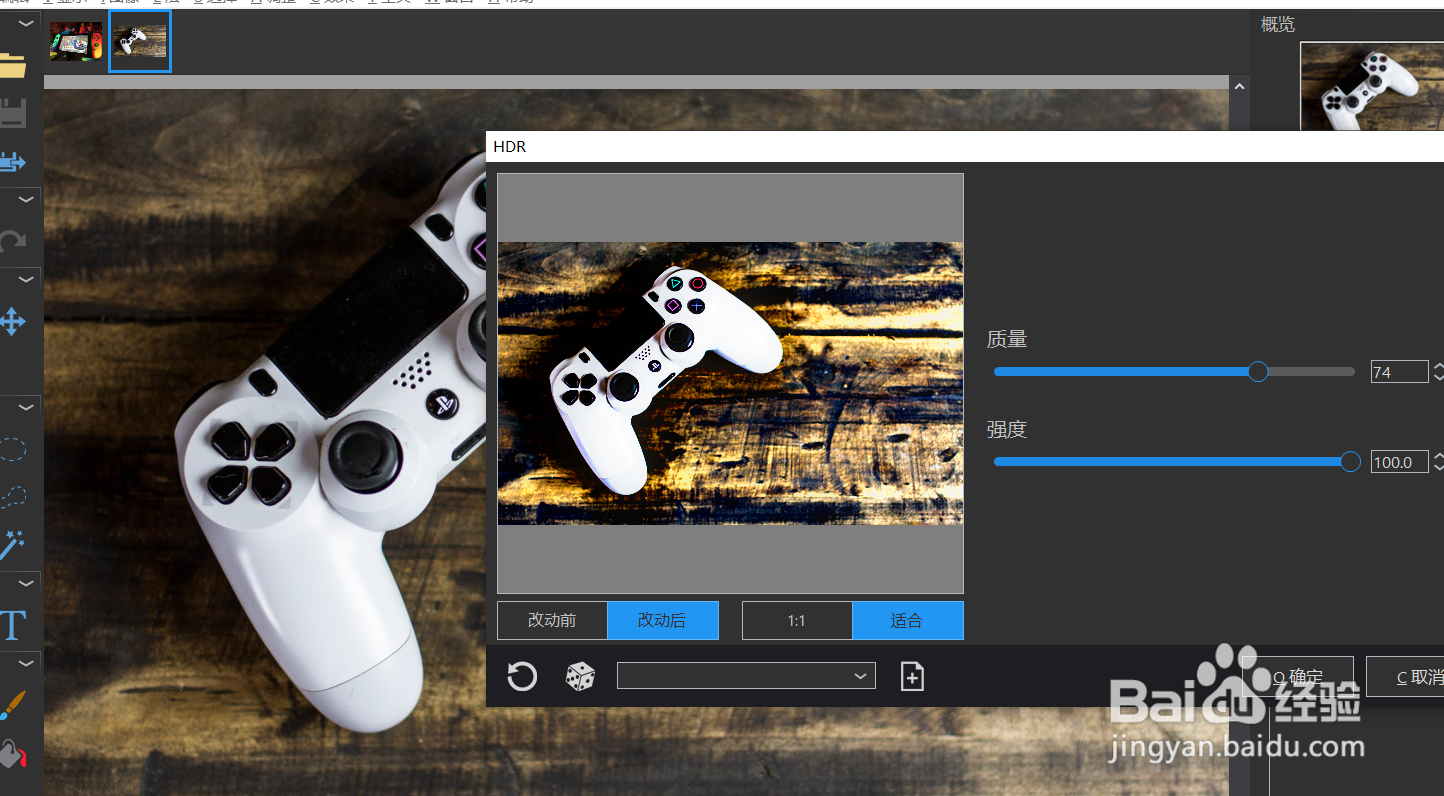Select the paint bucket fill tool
Image resolution: width=1444 pixels, height=796 pixels.
[x=12, y=753]
